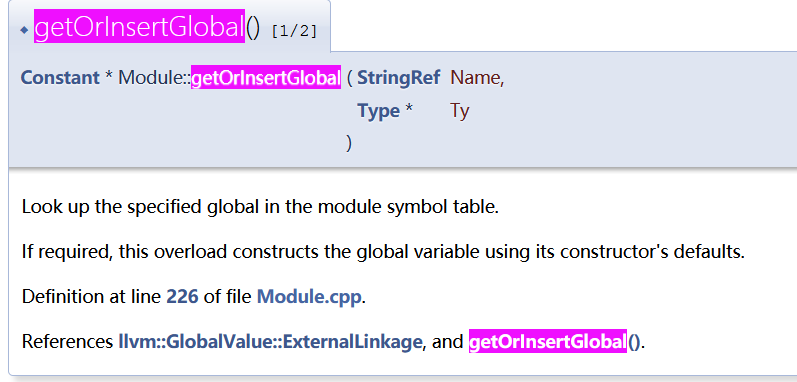Click the opening parenthesis before StringRef

349,78
